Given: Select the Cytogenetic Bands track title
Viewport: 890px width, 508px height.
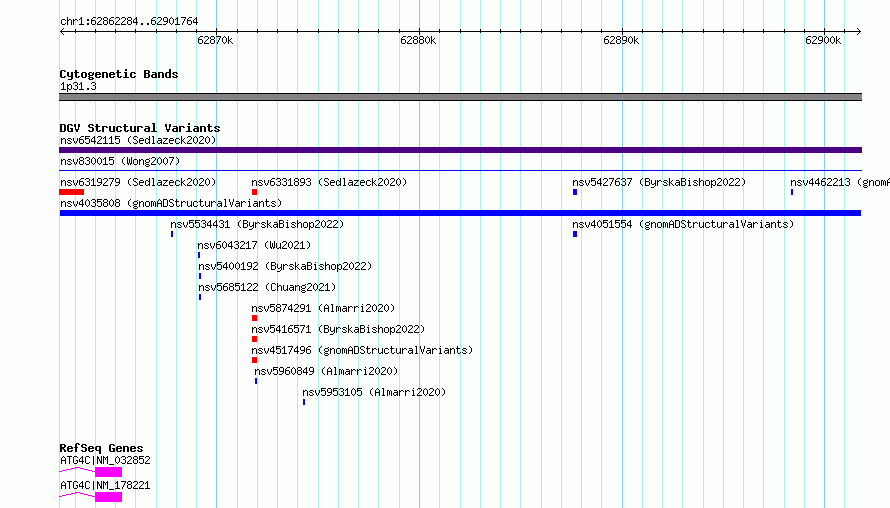Looking at the screenshot, I should pos(119,74).
